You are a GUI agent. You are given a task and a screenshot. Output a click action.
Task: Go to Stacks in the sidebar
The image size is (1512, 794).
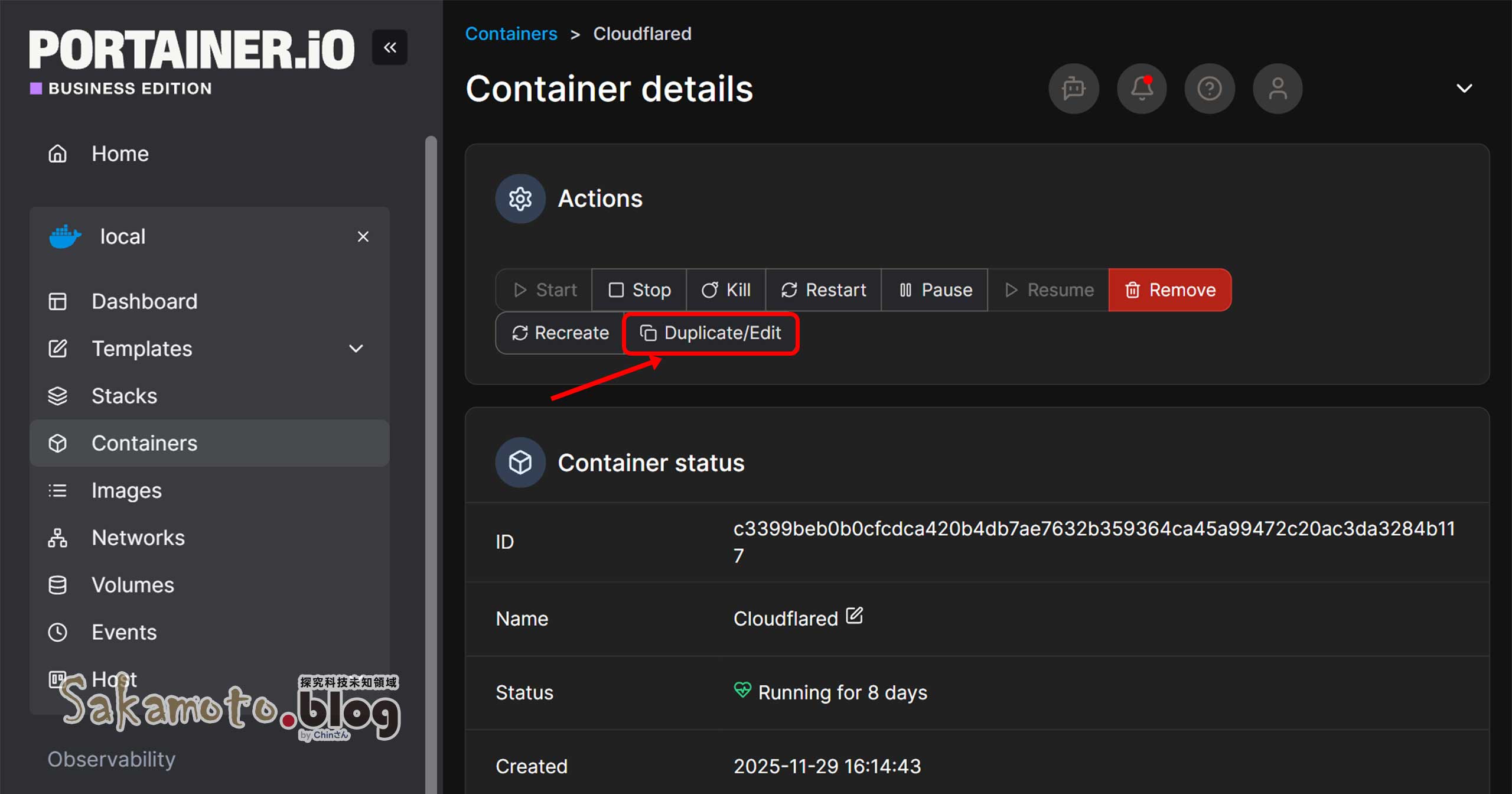click(124, 396)
